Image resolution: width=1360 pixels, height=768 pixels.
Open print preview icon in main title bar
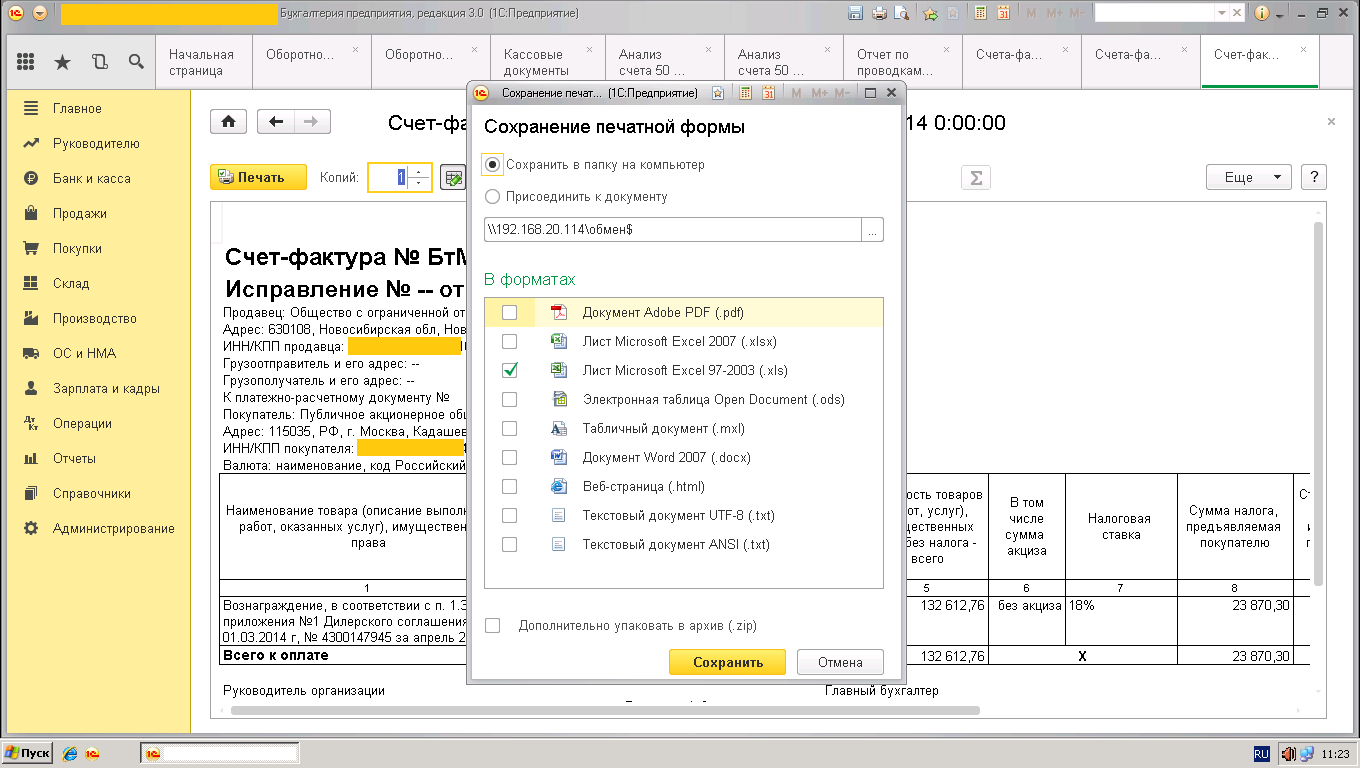(902, 13)
